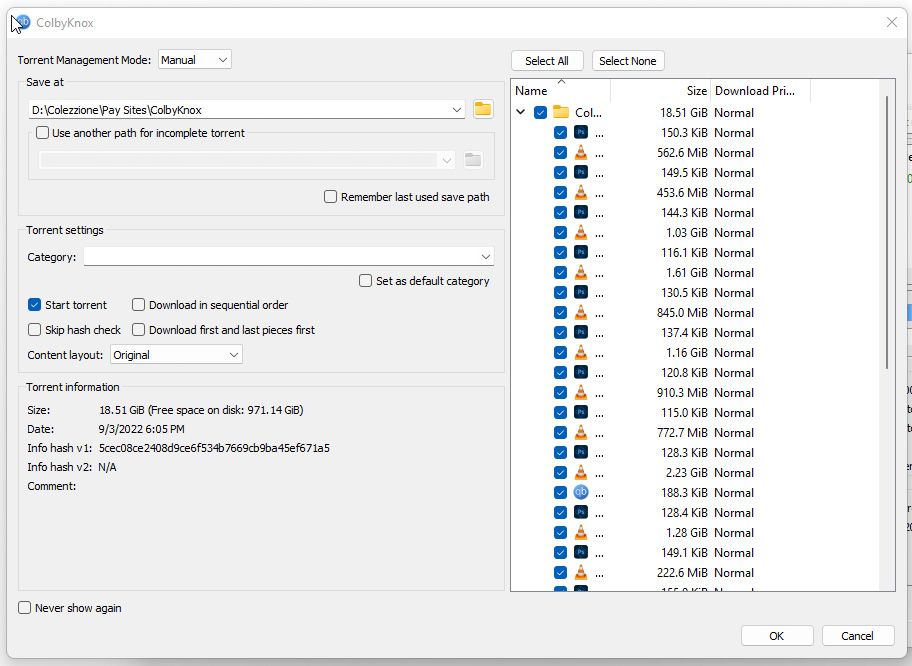Viewport: 912px width, 666px height.
Task: Enable Download in sequential order
Action: click(139, 305)
